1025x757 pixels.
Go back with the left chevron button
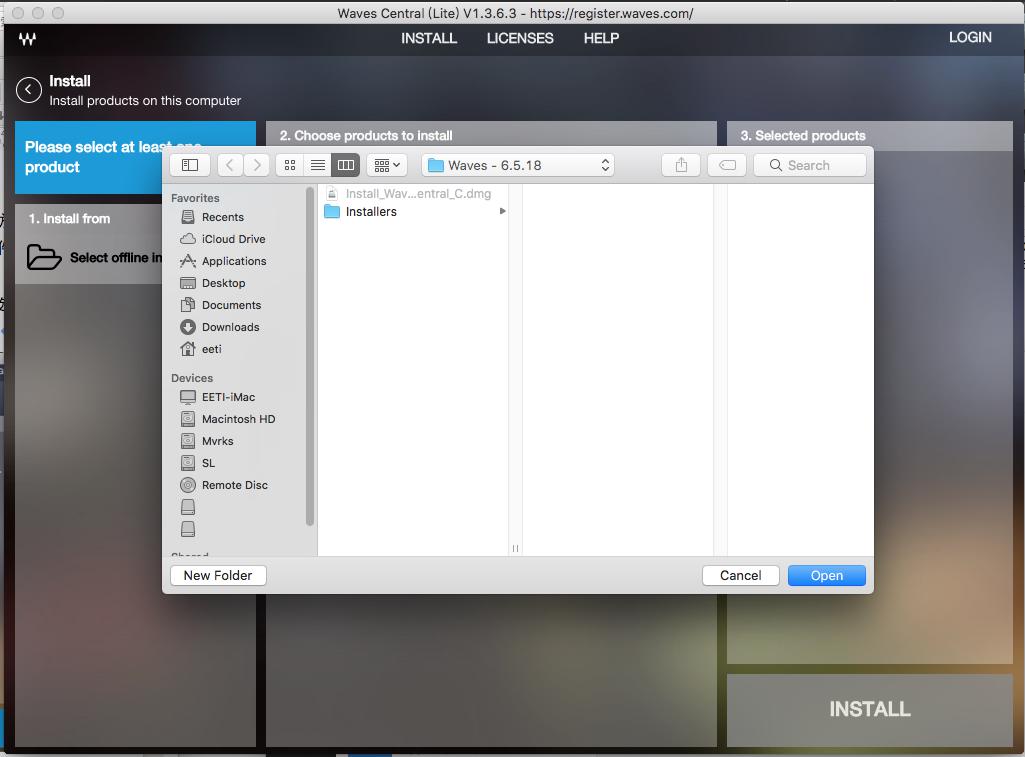231,165
